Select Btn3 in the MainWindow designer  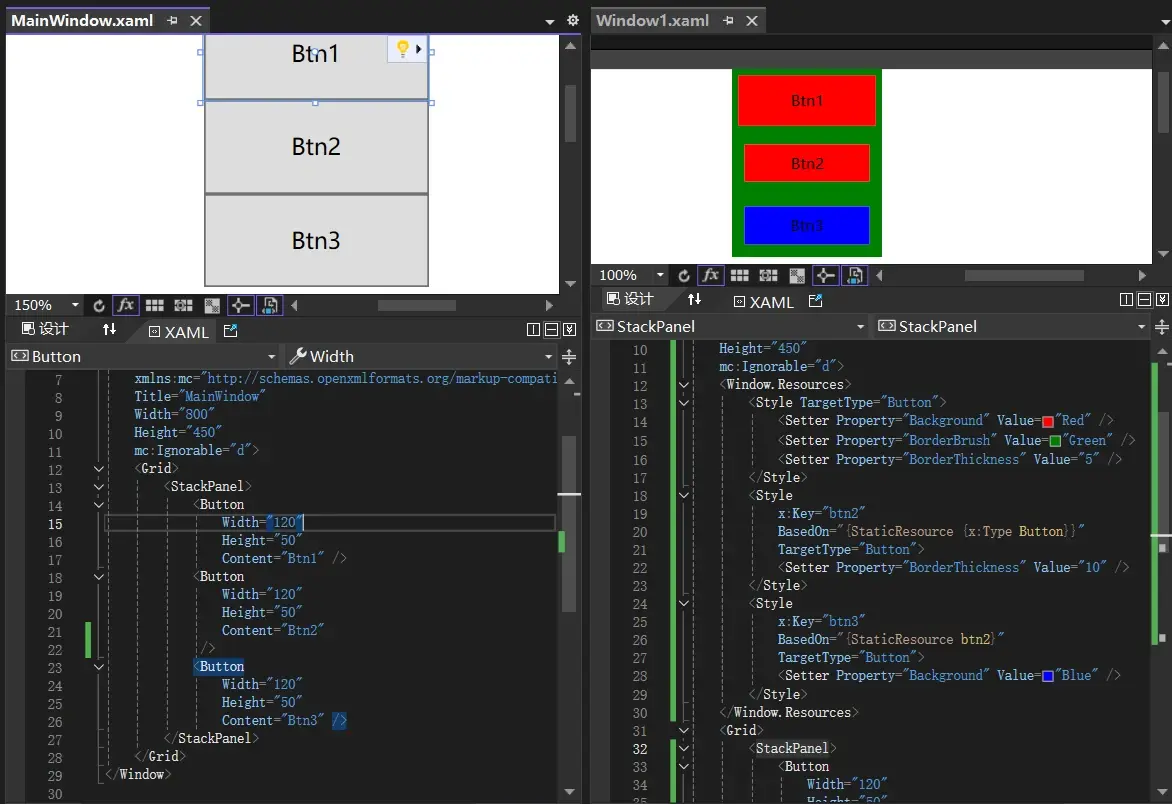(316, 241)
